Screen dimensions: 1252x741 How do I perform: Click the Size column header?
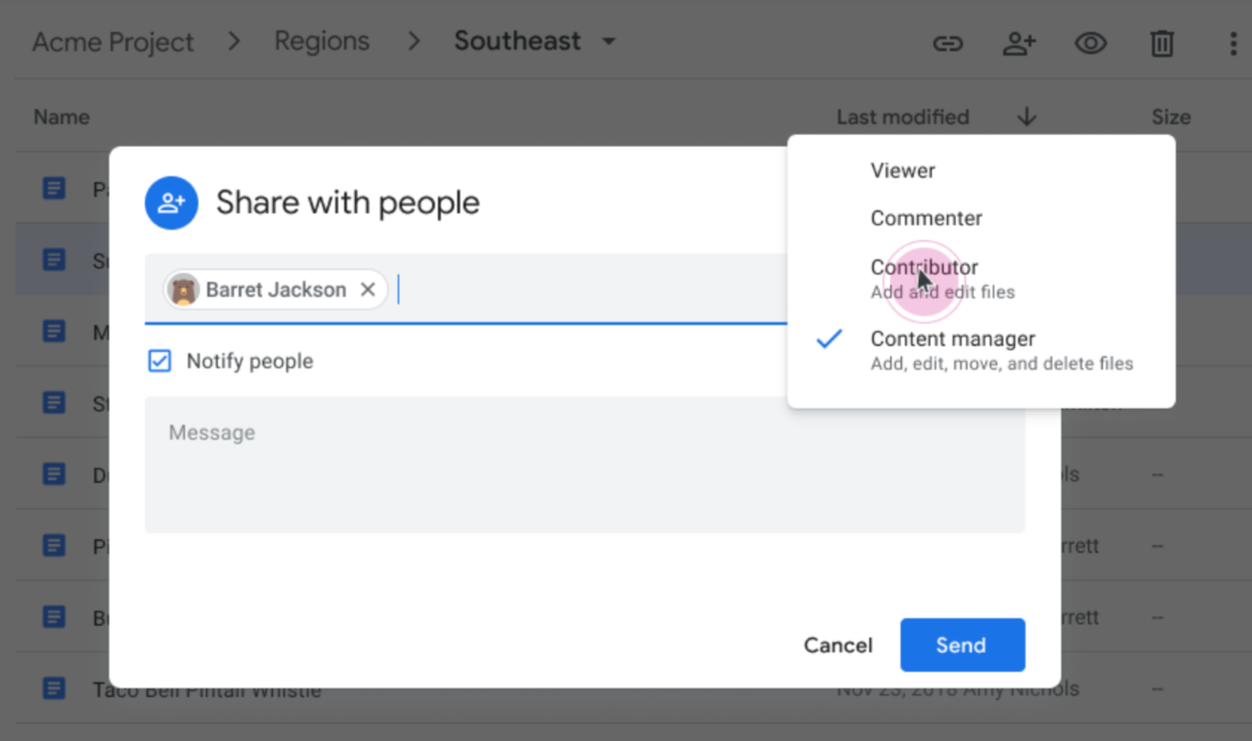1171,117
